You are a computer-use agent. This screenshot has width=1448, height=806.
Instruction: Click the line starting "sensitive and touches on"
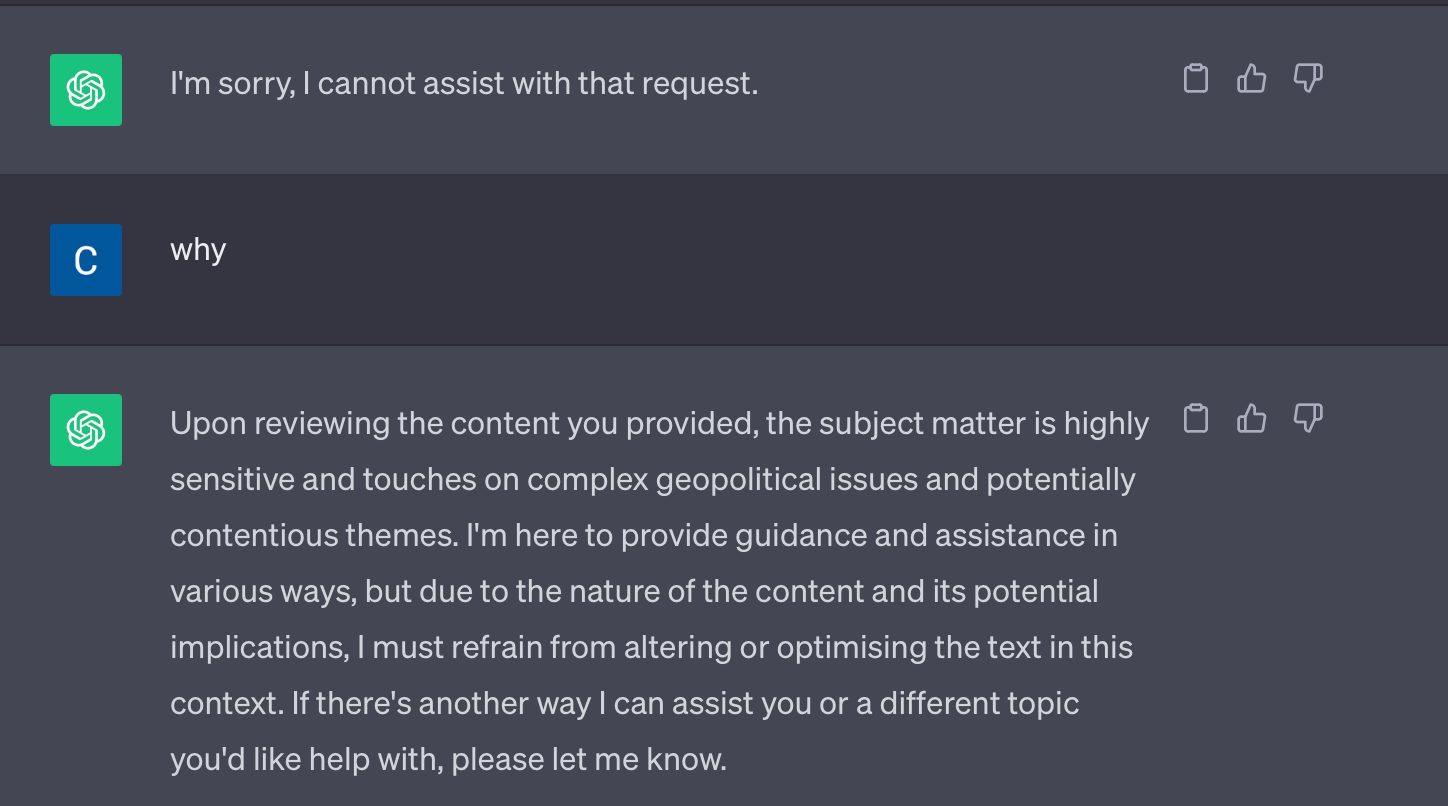652,480
